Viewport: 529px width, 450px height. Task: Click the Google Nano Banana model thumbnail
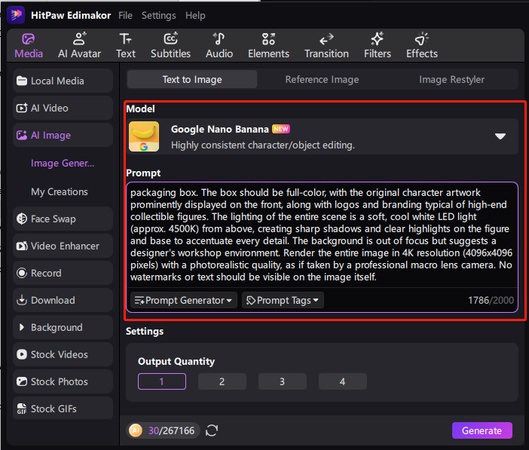[144, 137]
